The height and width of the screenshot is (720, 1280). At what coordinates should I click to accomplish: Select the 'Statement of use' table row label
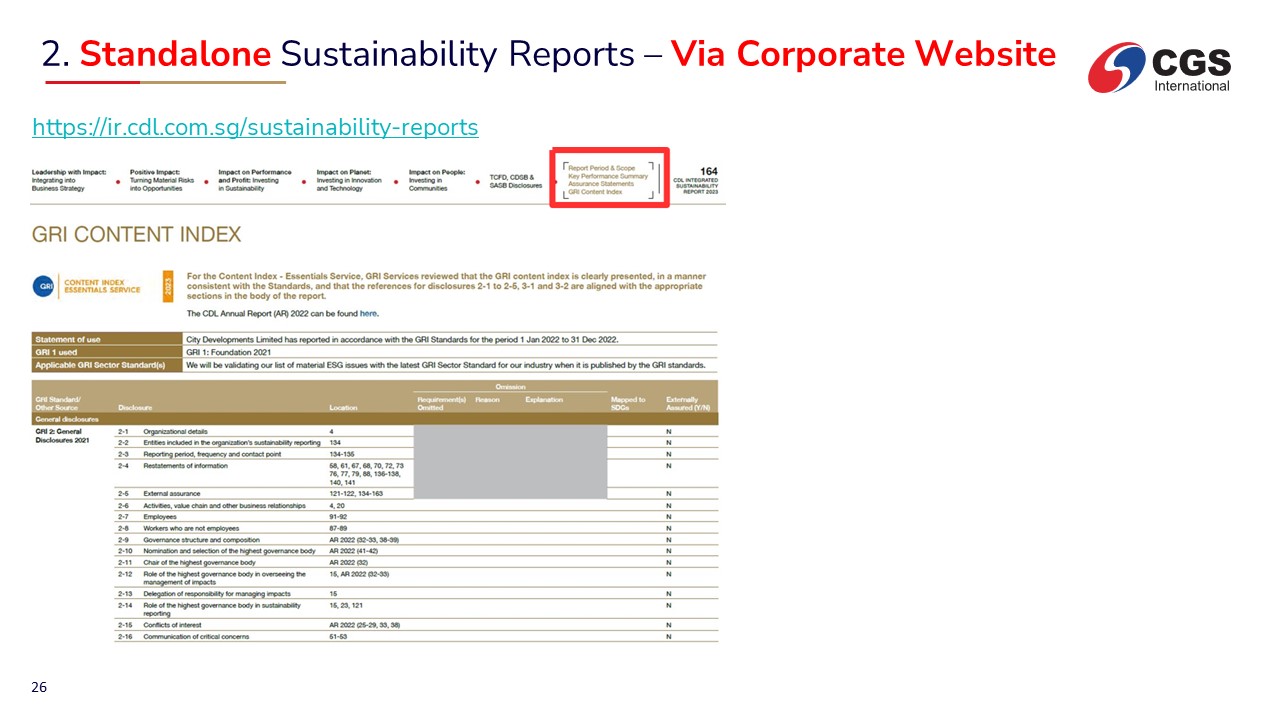pos(70,340)
